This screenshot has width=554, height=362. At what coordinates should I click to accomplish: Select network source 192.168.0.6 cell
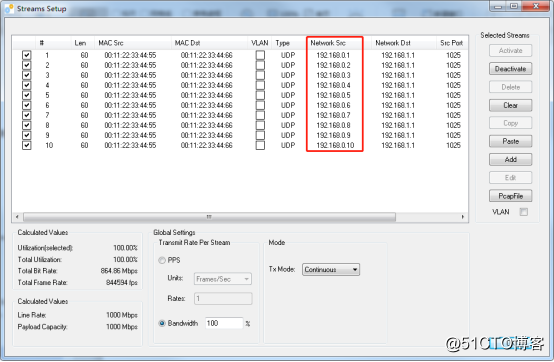(333, 105)
